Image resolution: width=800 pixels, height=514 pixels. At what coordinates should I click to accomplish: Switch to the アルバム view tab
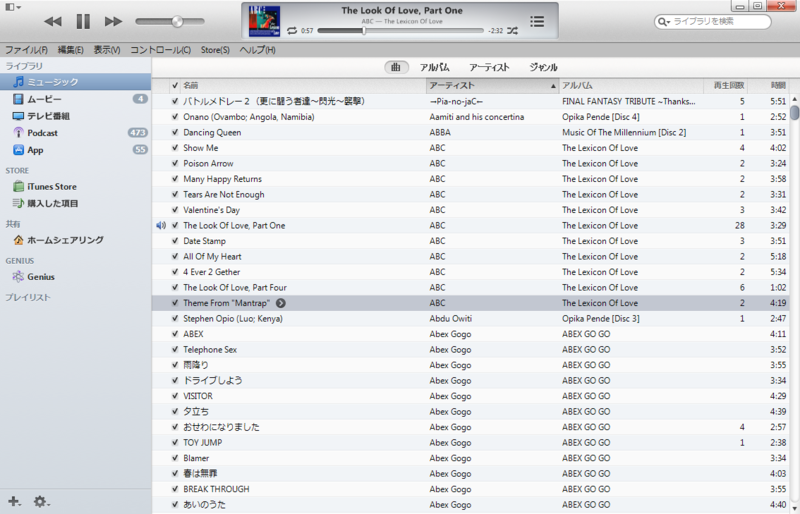pos(434,67)
